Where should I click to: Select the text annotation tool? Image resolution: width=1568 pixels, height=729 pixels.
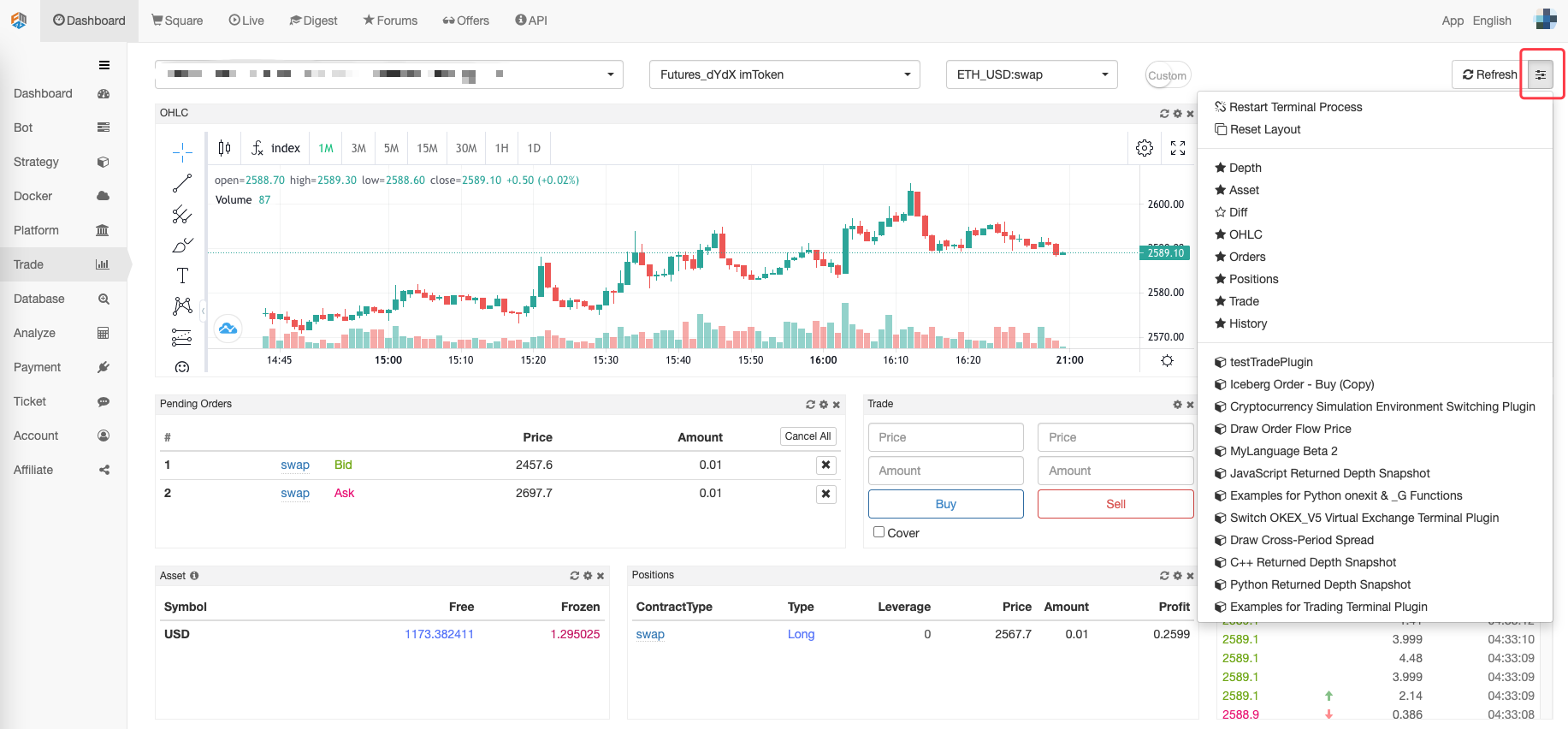(x=182, y=276)
